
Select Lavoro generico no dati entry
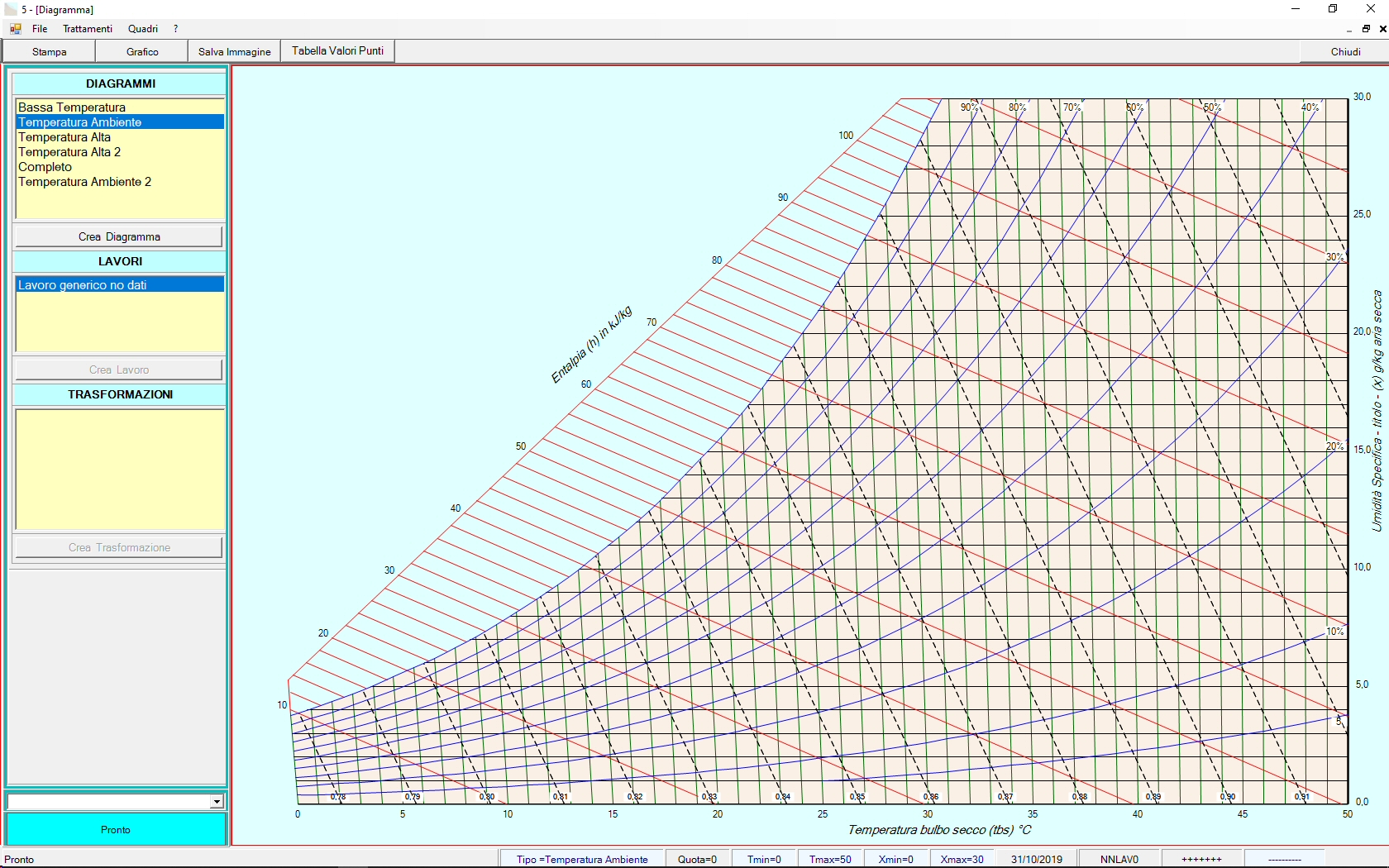120,285
